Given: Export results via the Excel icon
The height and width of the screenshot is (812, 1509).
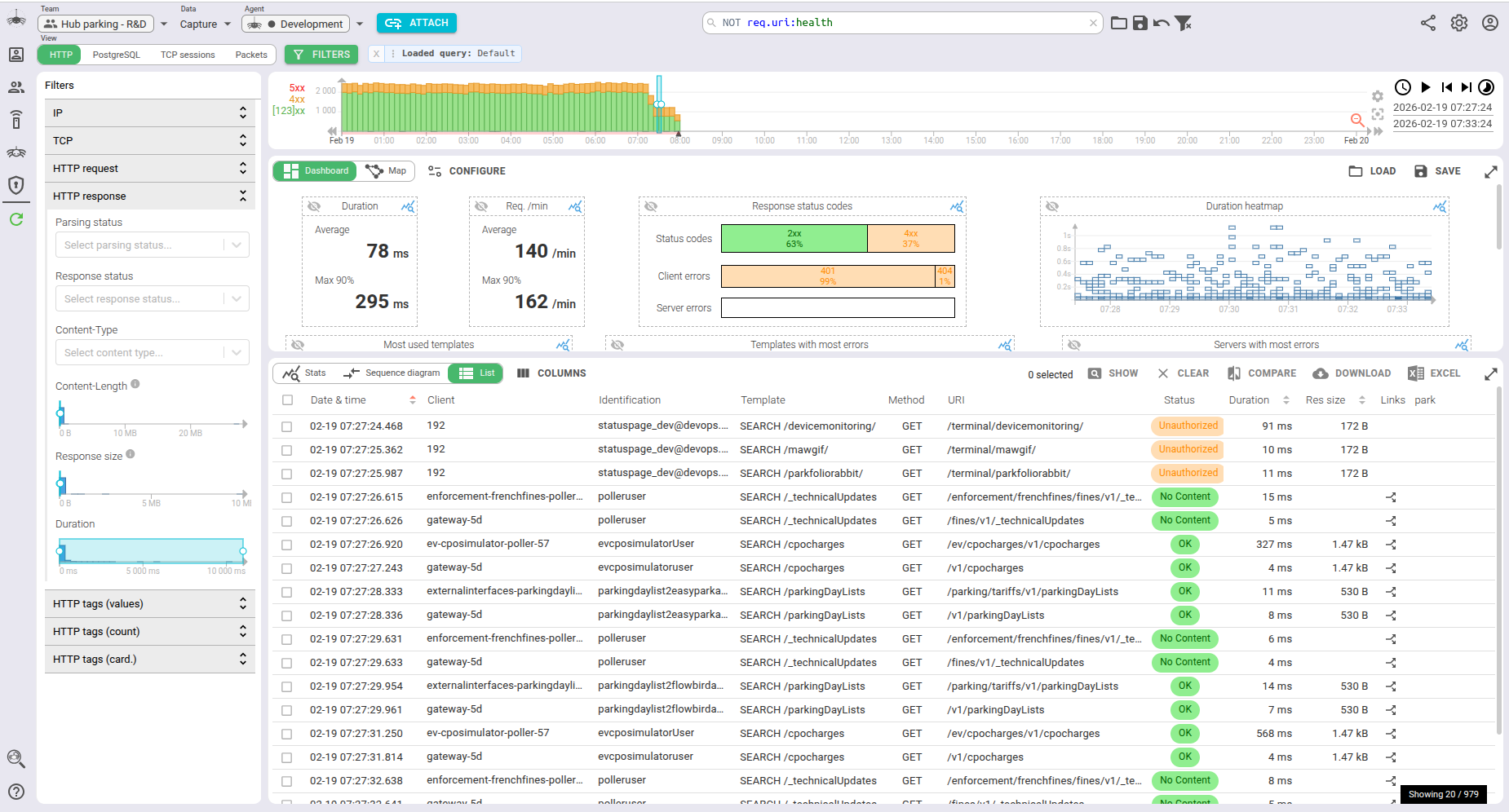Looking at the screenshot, I should [1417, 373].
